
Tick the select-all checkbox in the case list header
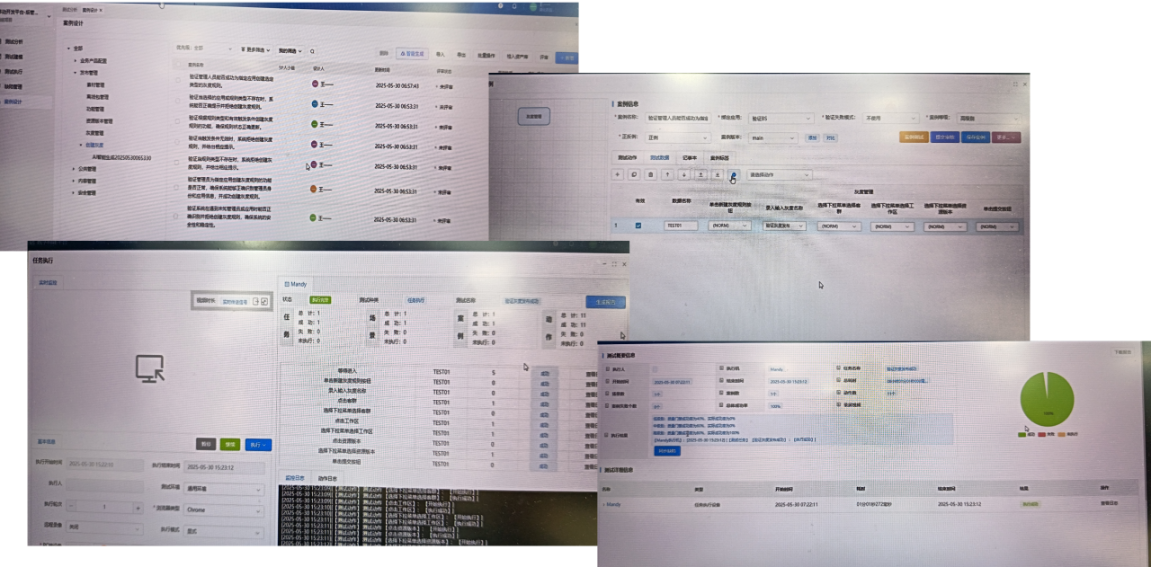(x=176, y=65)
